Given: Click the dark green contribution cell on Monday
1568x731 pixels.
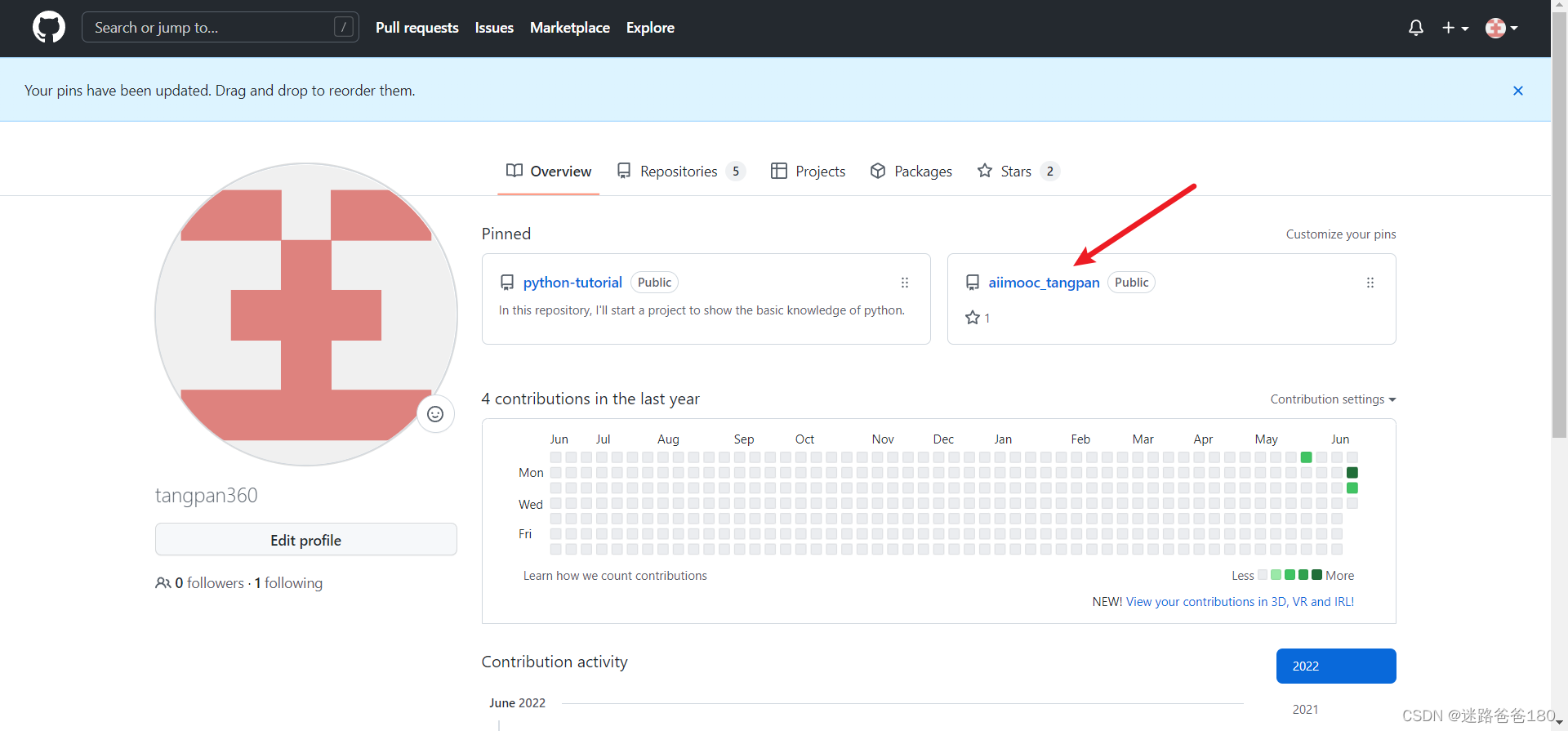Looking at the screenshot, I should pyautogui.click(x=1352, y=473).
